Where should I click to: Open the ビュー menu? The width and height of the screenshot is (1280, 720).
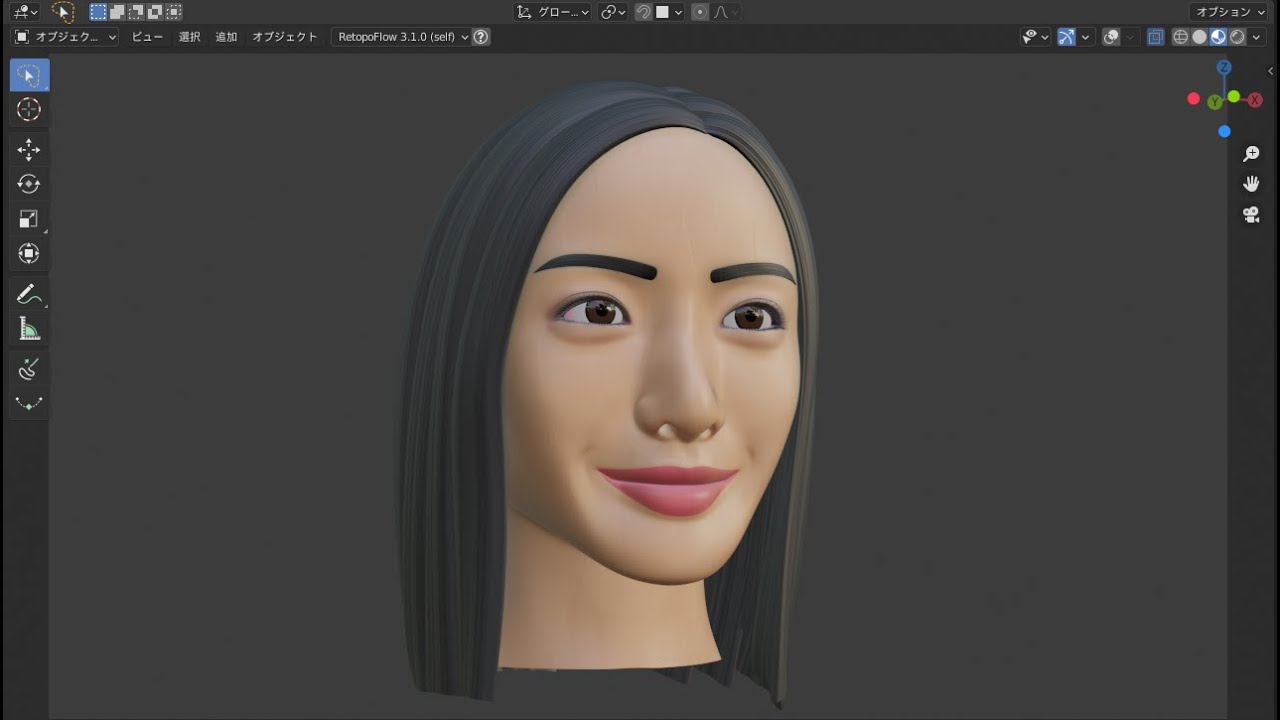pyautogui.click(x=147, y=37)
